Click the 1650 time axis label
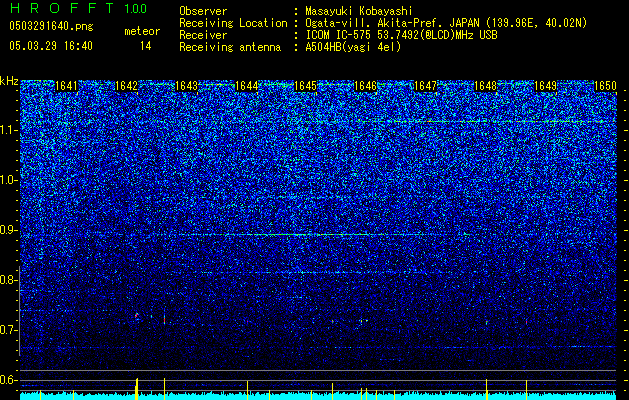 [605, 86]
